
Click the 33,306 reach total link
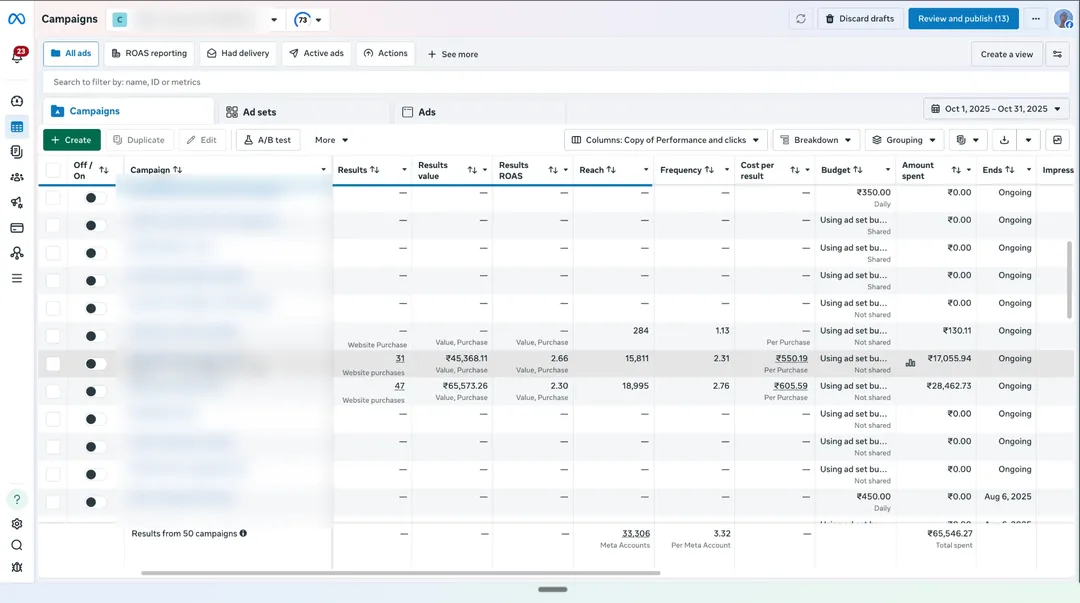(x=636, y=533)
